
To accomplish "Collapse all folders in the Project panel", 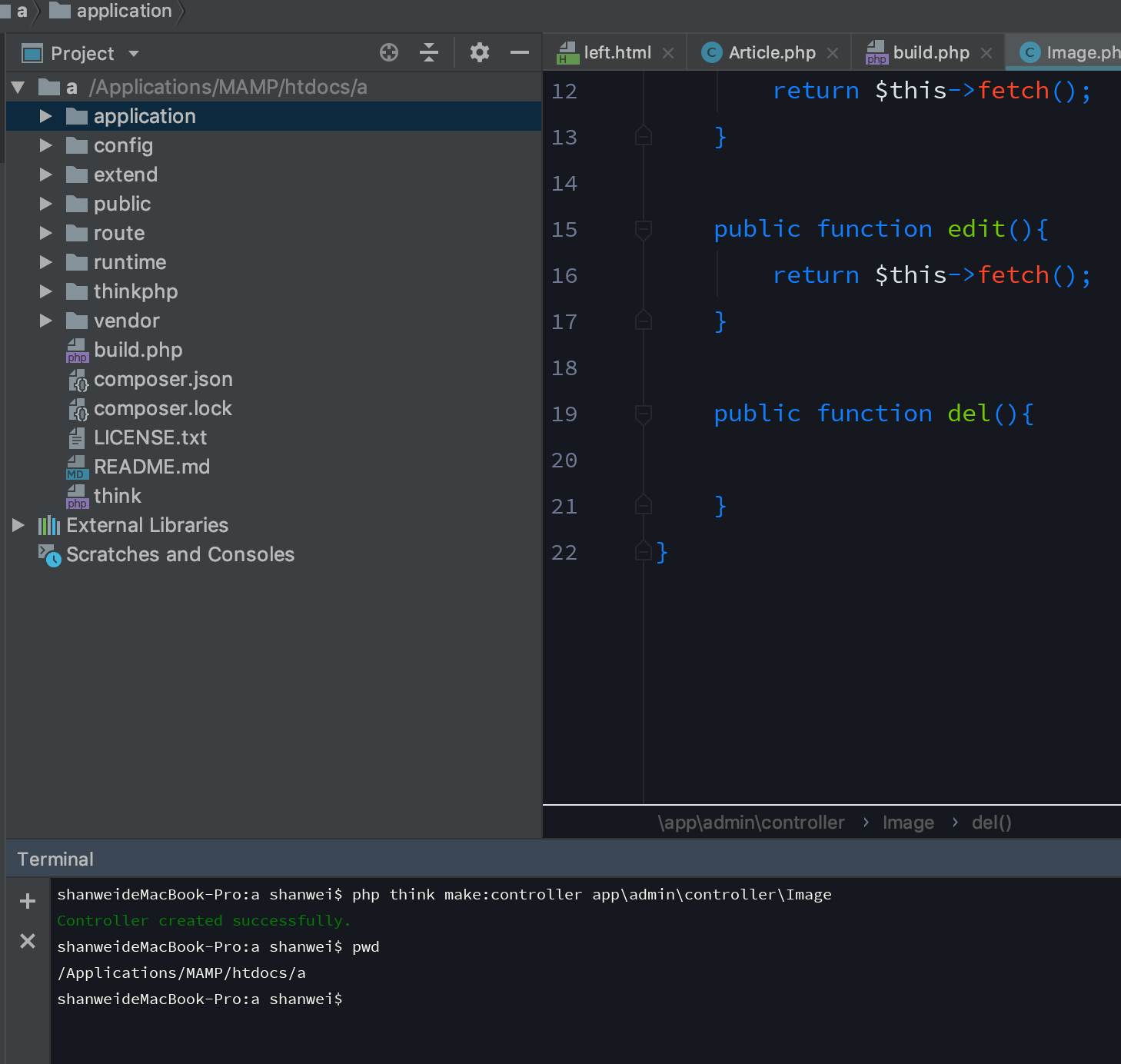I will click(x=429, y=52).
